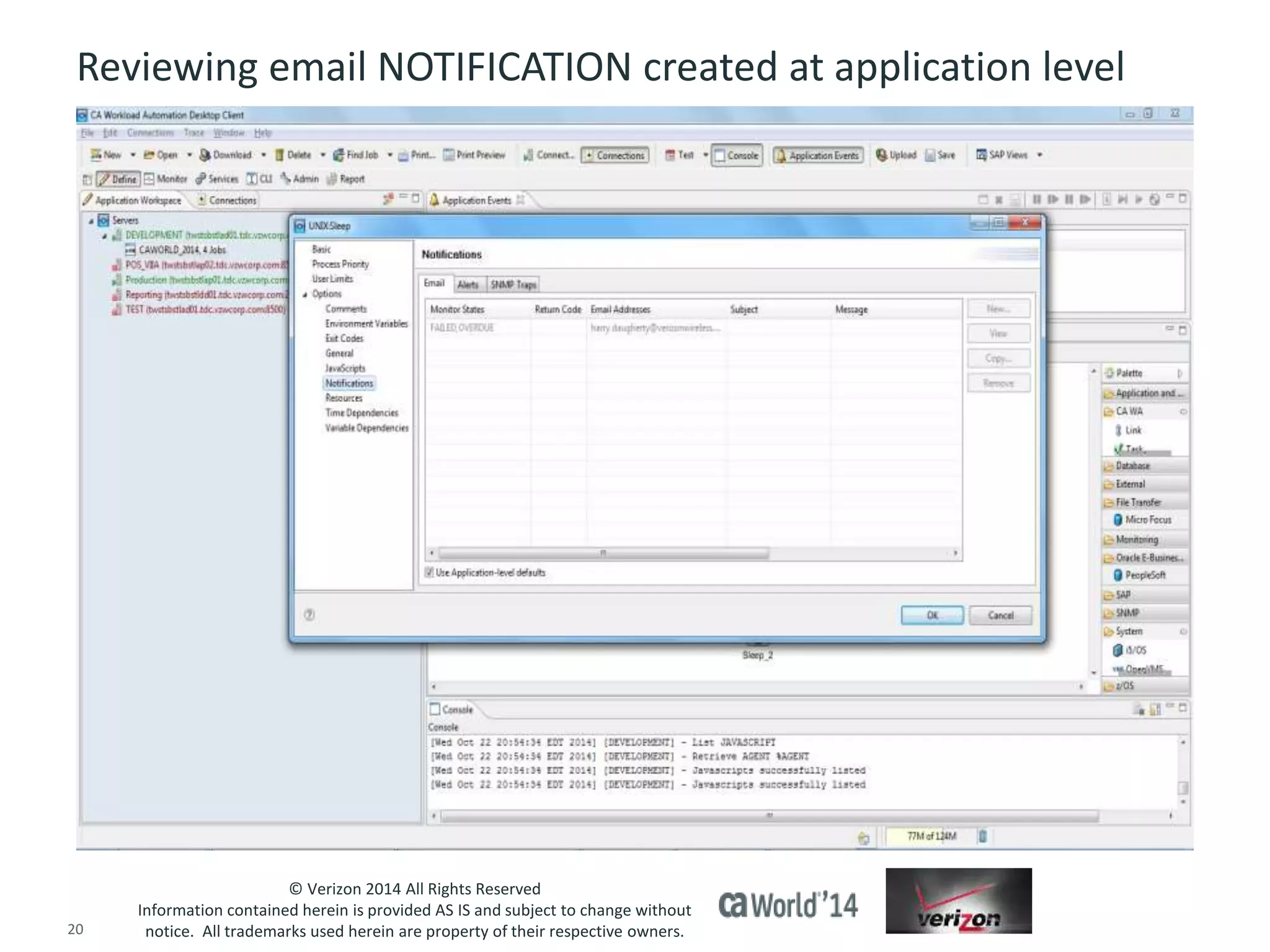Select Process Priority in dialog tree
The image size is (1270, 952).
[340, 264]
